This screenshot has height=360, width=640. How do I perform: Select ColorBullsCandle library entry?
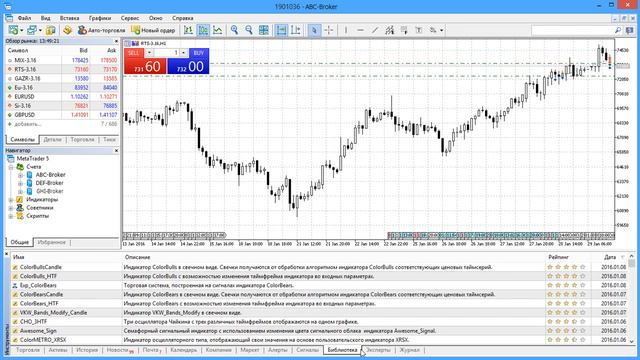(x=41, y=267)
